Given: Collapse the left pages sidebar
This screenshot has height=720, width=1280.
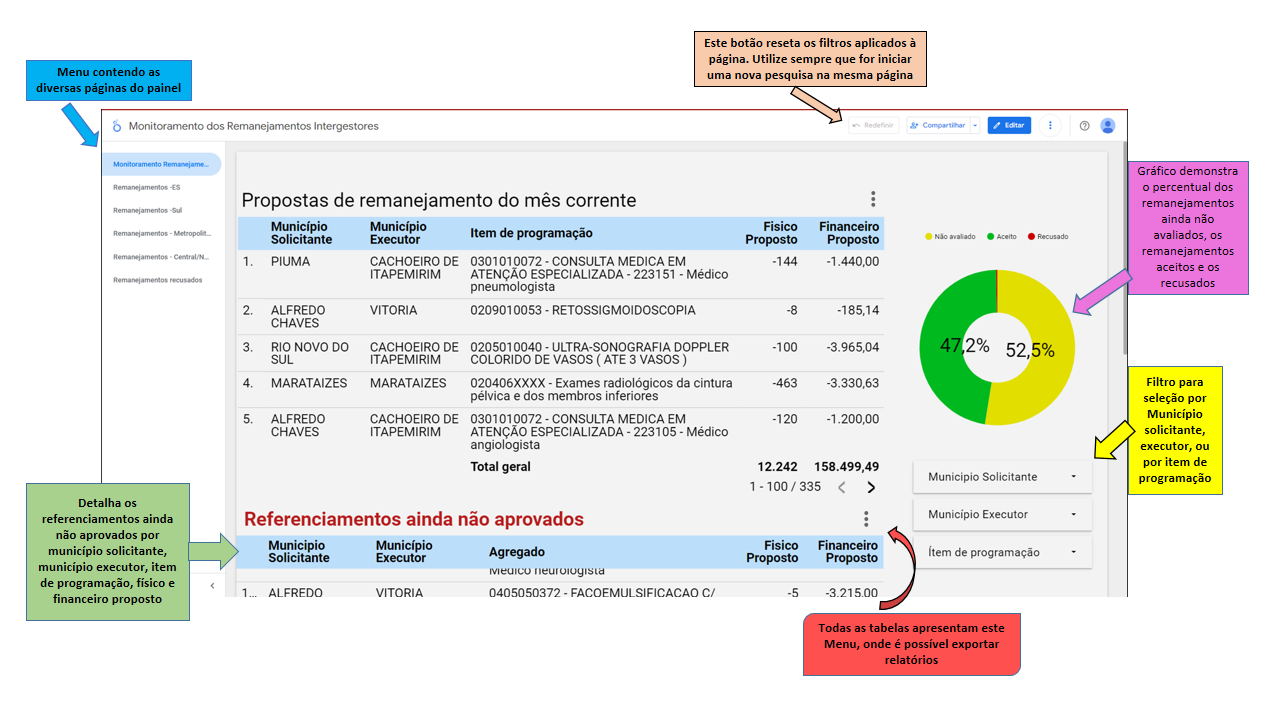Looking at the screenshot, I should click(212, 586).
